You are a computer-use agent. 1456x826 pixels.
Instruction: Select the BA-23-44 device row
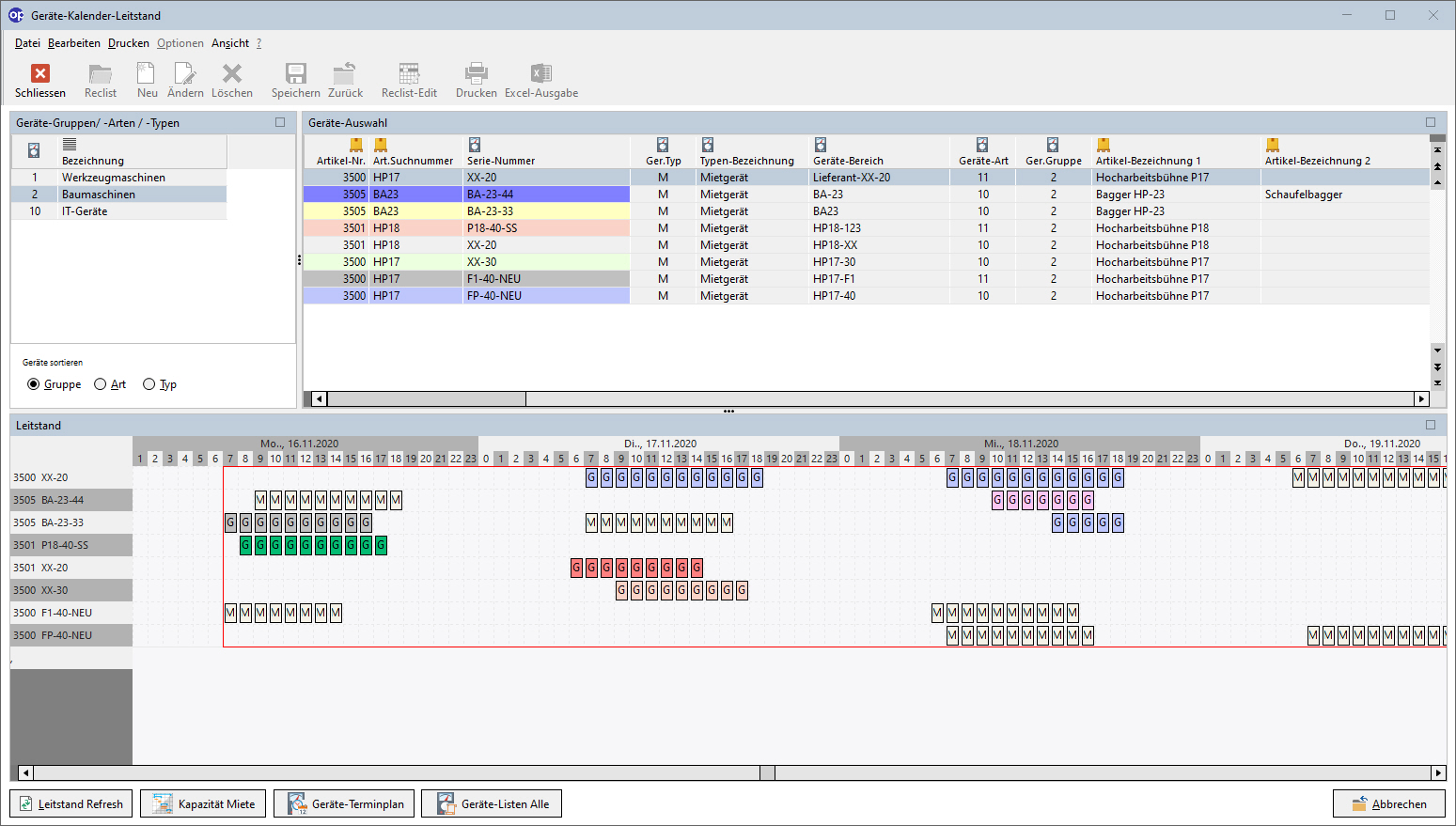(x=866, y=195)
